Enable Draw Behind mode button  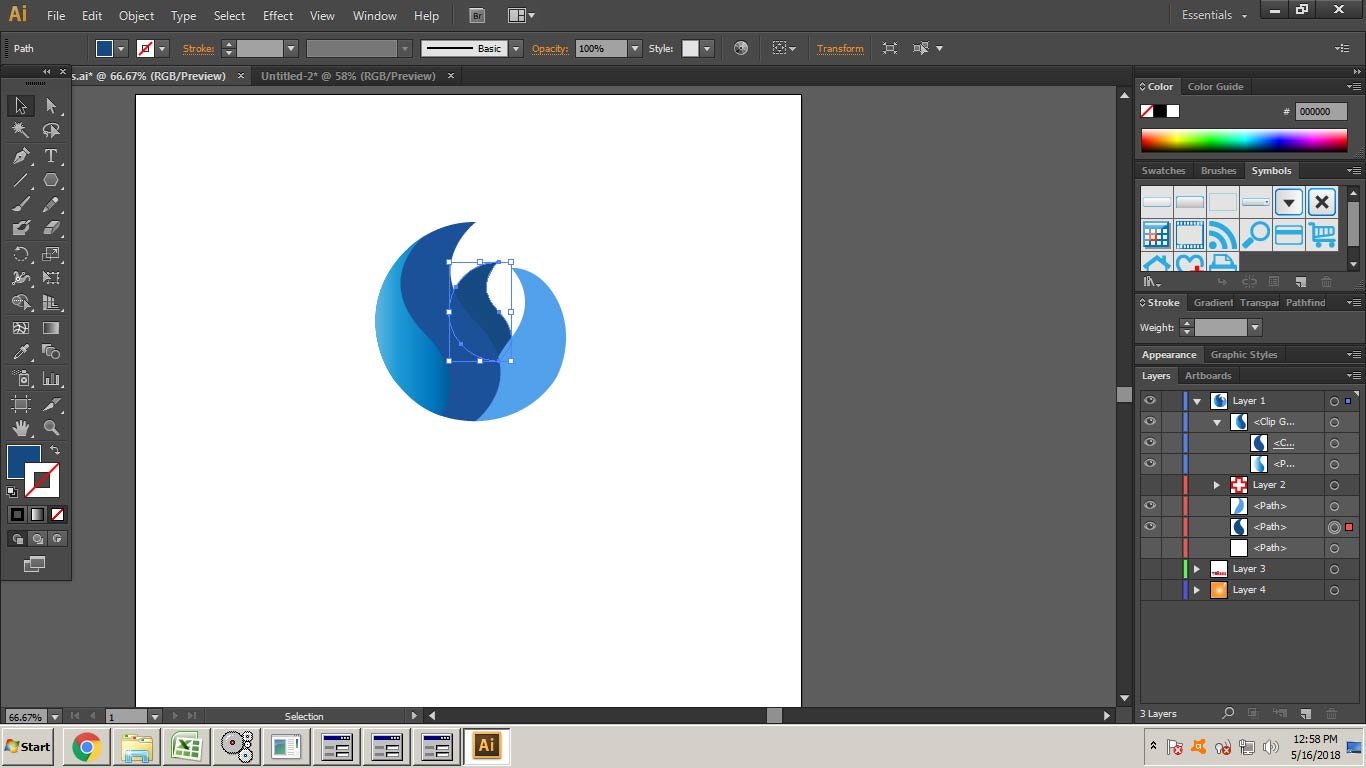pos(37,539)
